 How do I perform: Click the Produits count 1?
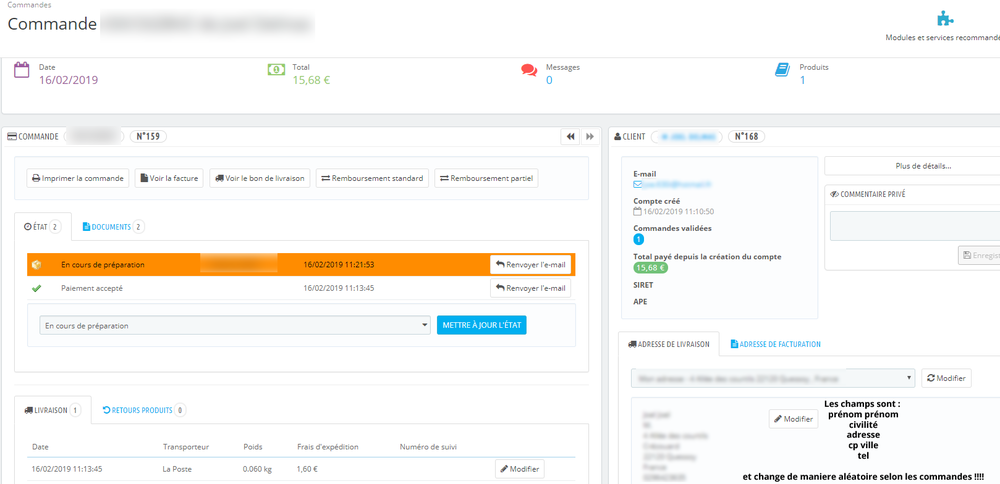pyautogui.click(x=802, y=80)
